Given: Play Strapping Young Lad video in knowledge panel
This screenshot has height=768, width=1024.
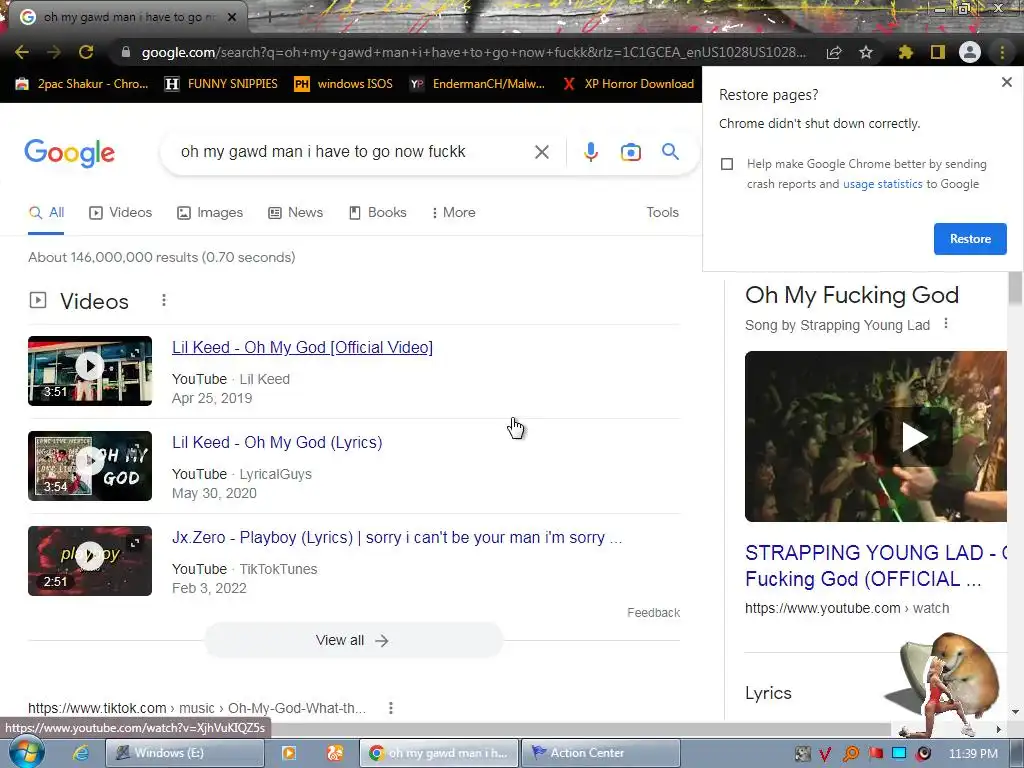Looking at the screenshot, I should (x=875, y=436).
